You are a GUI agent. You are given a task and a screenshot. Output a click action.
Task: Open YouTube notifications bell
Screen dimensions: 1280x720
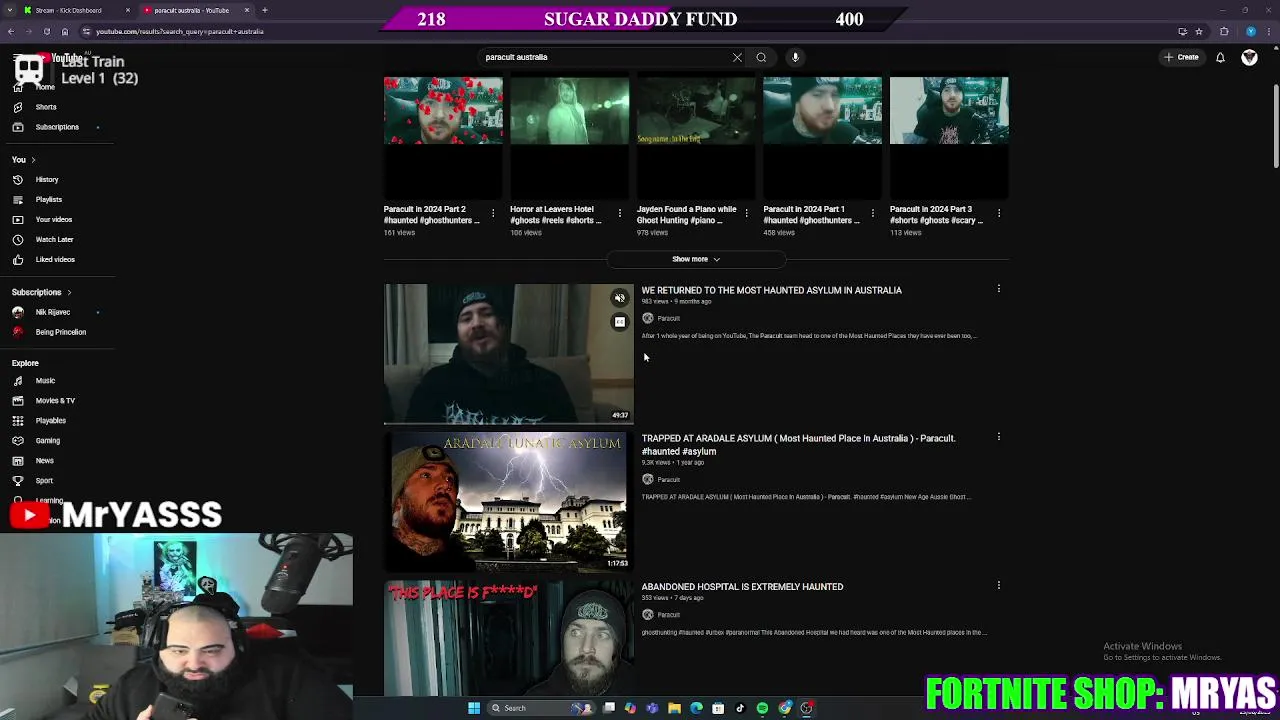coord(1220,57)
